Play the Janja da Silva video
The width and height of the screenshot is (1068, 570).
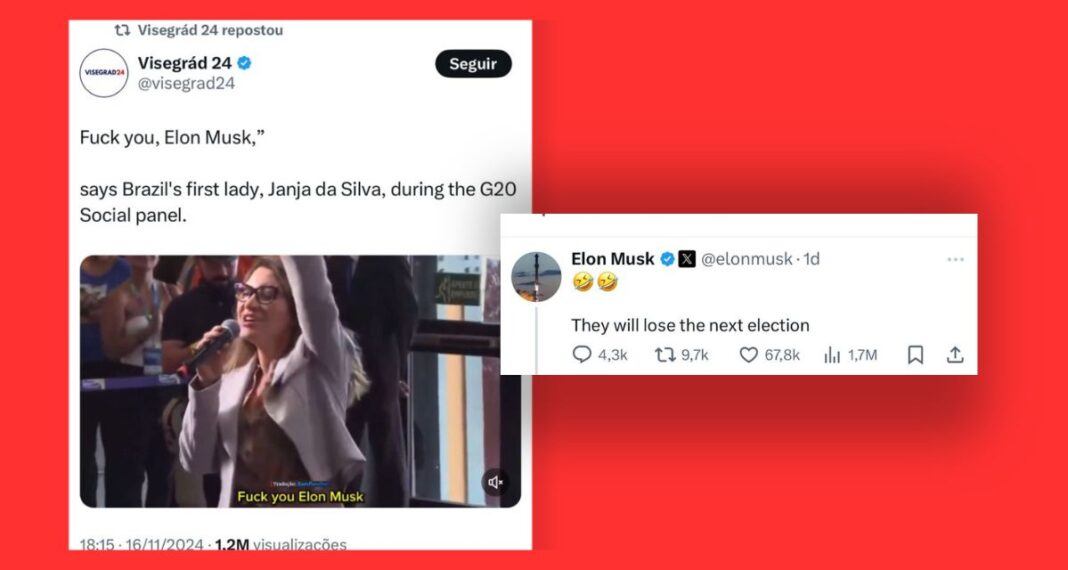point(300,381)
